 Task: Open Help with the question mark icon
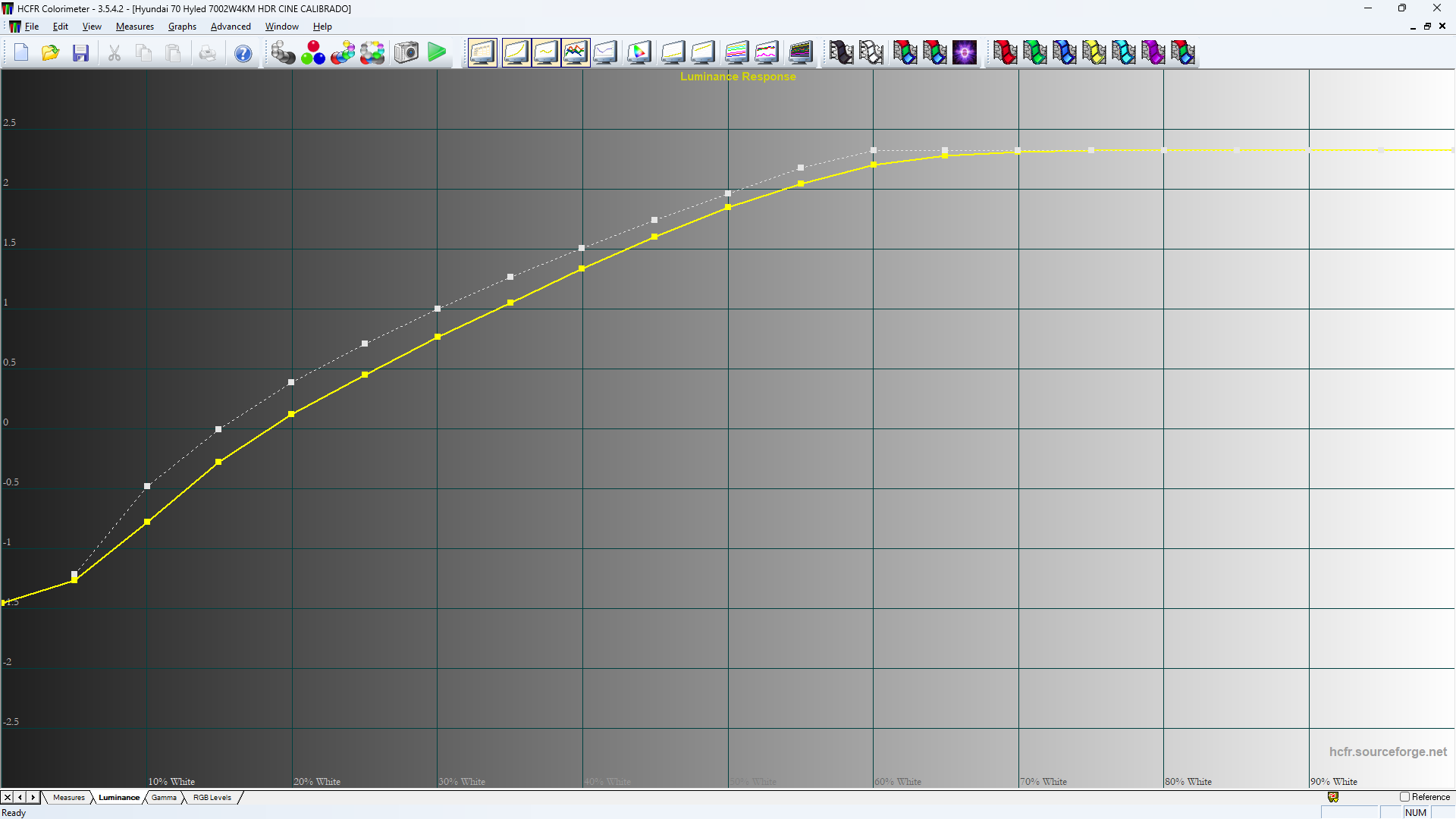(x=243, y=52)
